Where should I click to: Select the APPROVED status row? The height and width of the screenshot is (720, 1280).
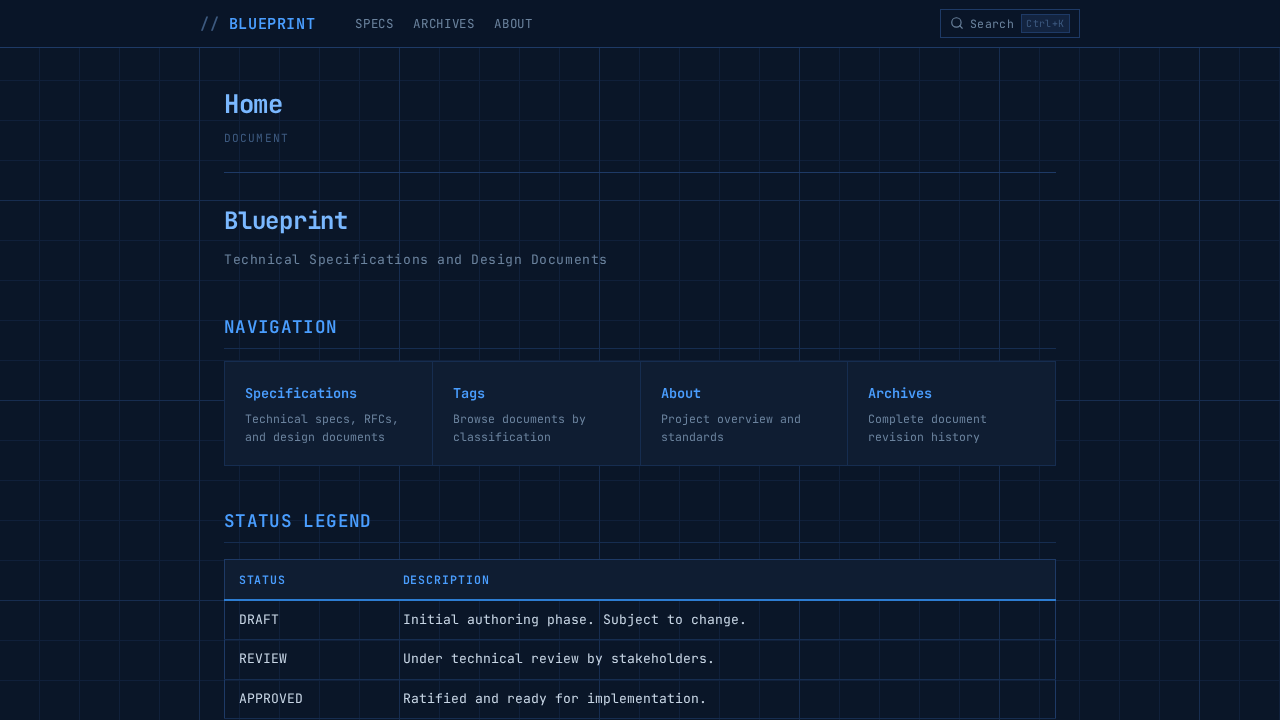click(640, 698)
